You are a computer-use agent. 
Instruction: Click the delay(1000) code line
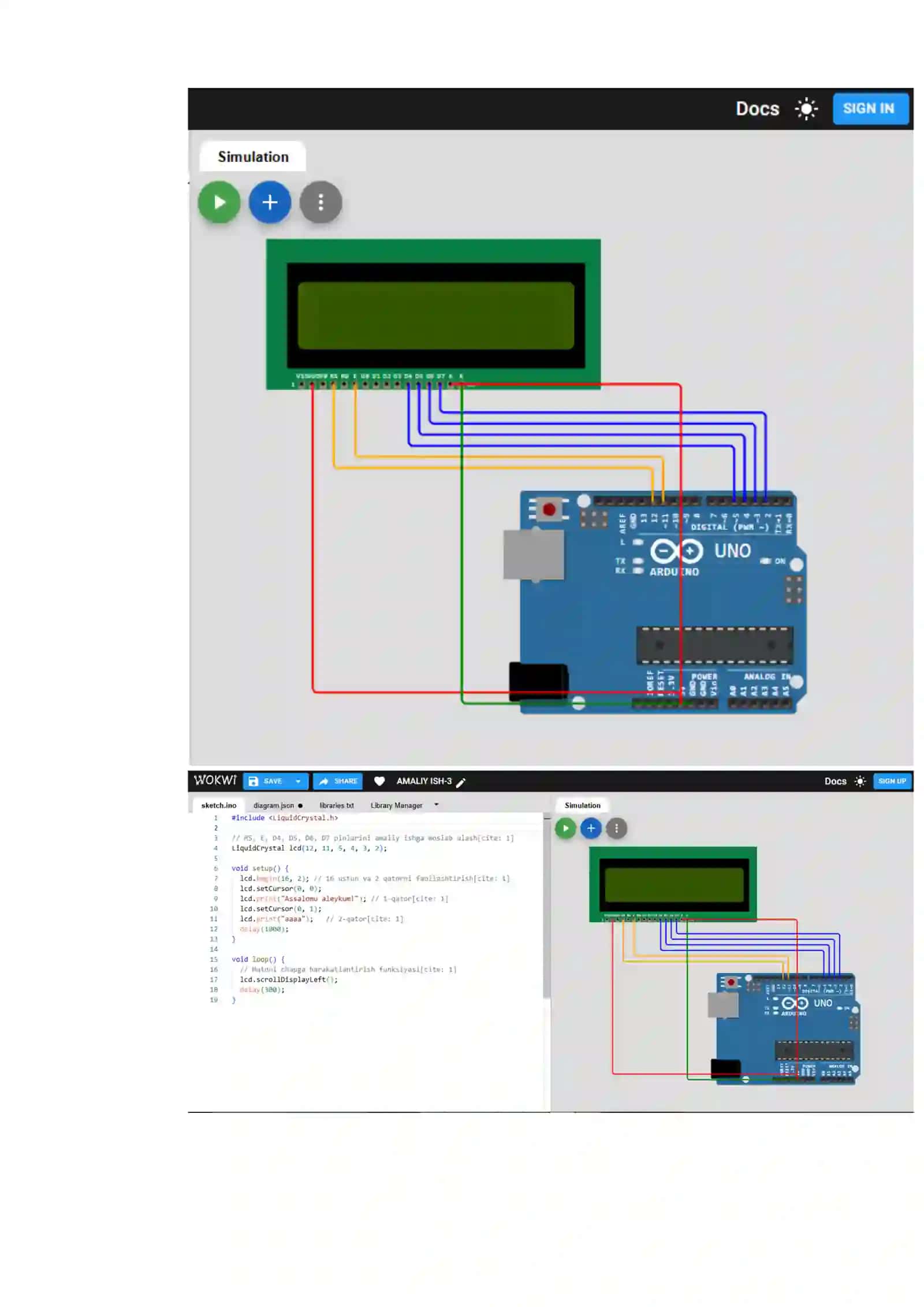pyautogui.click(x=264, y=929)
